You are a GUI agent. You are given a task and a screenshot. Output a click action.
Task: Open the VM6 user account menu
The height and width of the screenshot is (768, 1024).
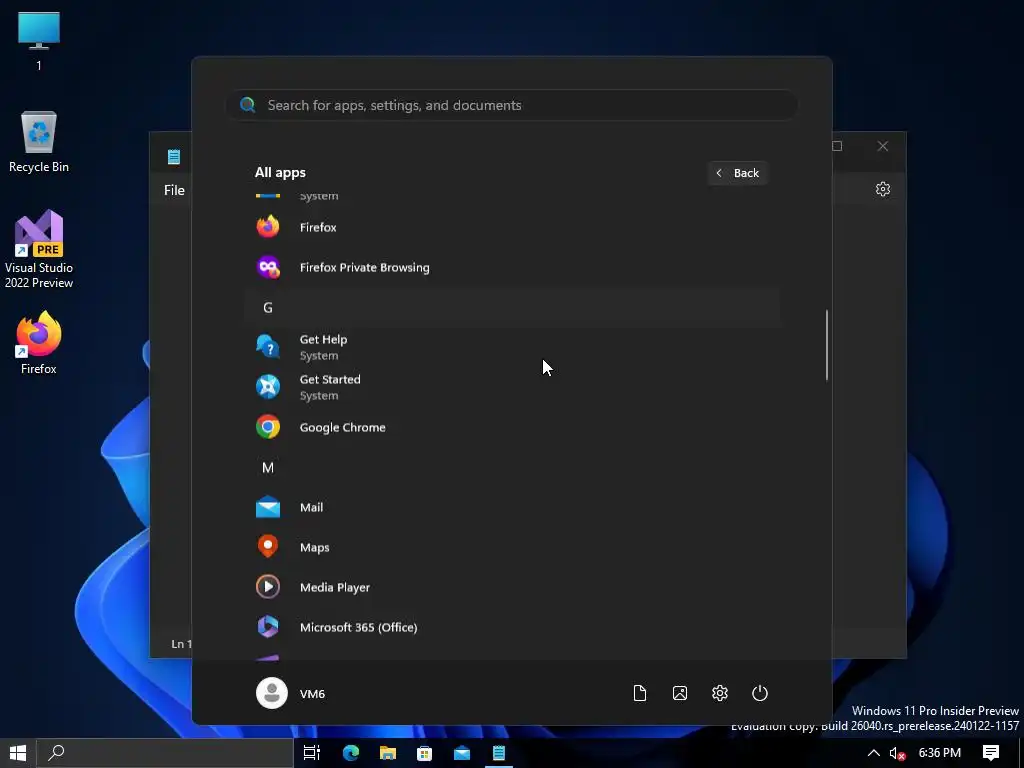click(x=291, y=693)
